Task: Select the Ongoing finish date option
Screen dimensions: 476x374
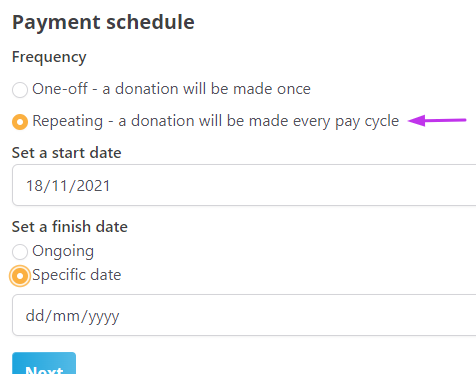Action: point(20,252)
